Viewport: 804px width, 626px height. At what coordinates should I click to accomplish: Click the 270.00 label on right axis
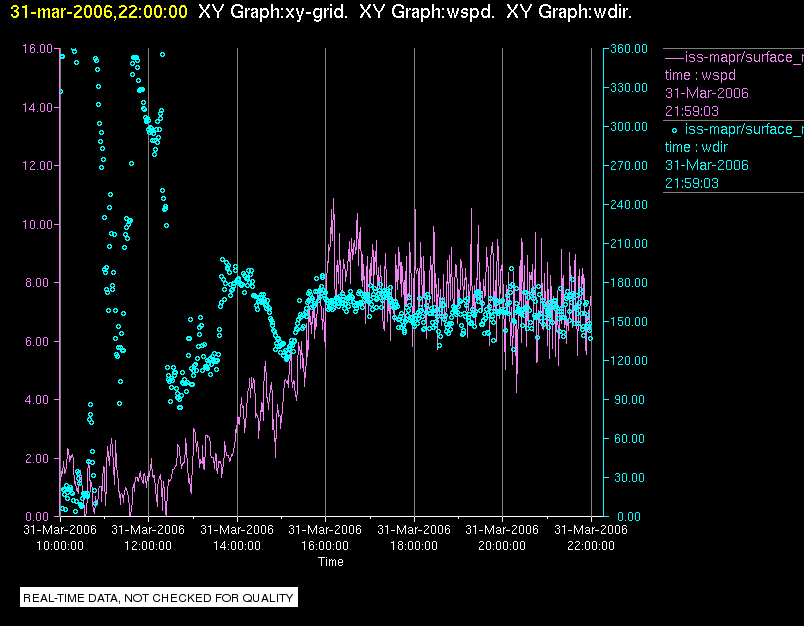[629, 166]
